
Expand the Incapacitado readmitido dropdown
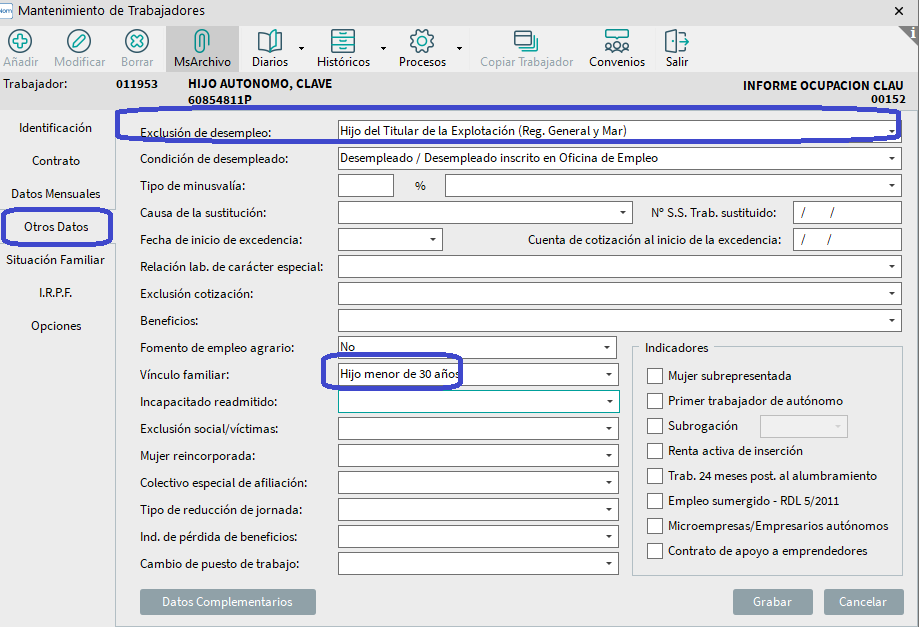(478, 401)
